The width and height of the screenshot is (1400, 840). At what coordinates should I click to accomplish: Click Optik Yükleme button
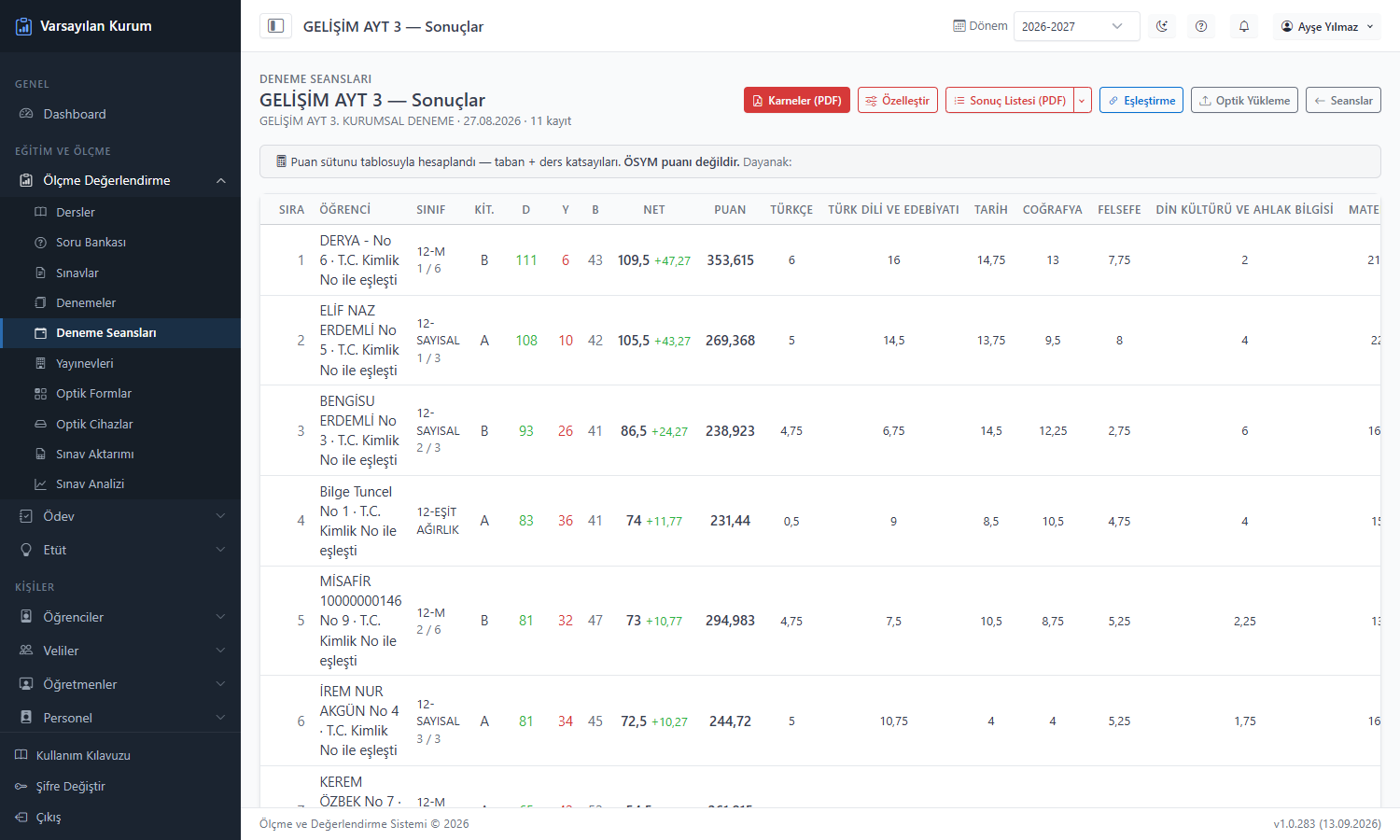(x=1244, y=100)
